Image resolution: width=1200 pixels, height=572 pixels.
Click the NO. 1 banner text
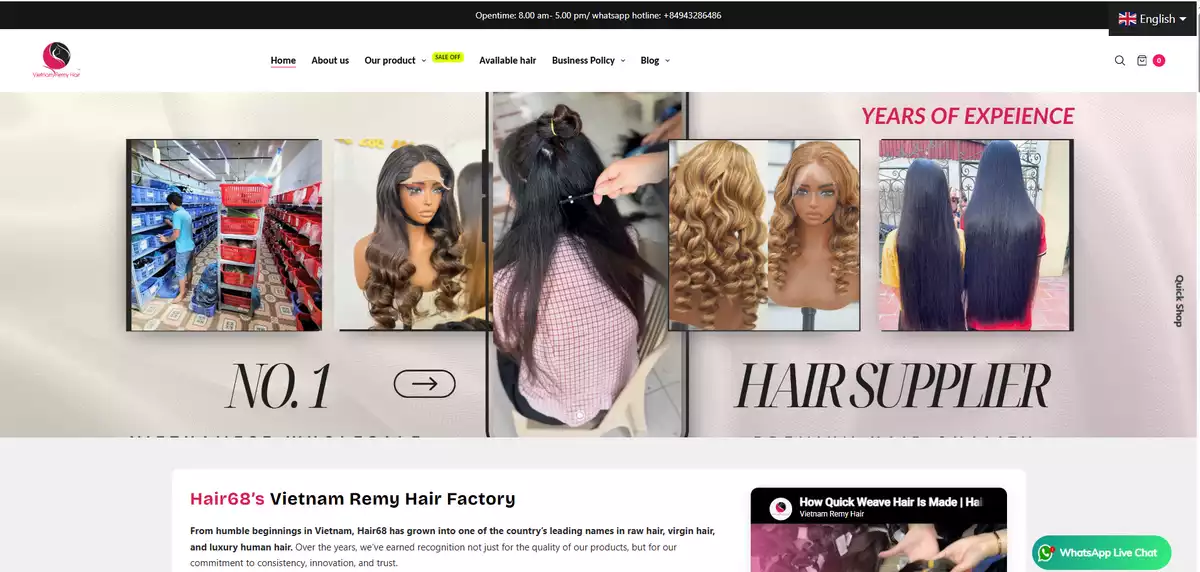click(279, 387)
